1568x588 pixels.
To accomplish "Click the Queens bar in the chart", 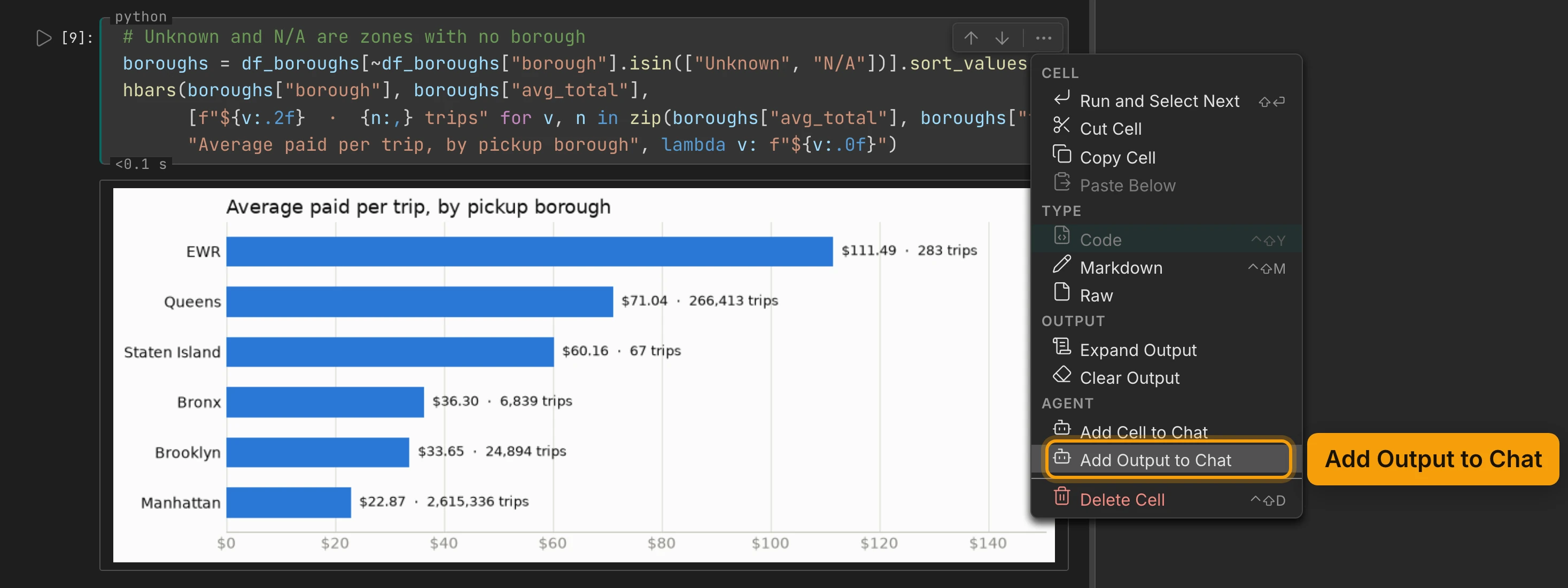I will coord(420,301).
